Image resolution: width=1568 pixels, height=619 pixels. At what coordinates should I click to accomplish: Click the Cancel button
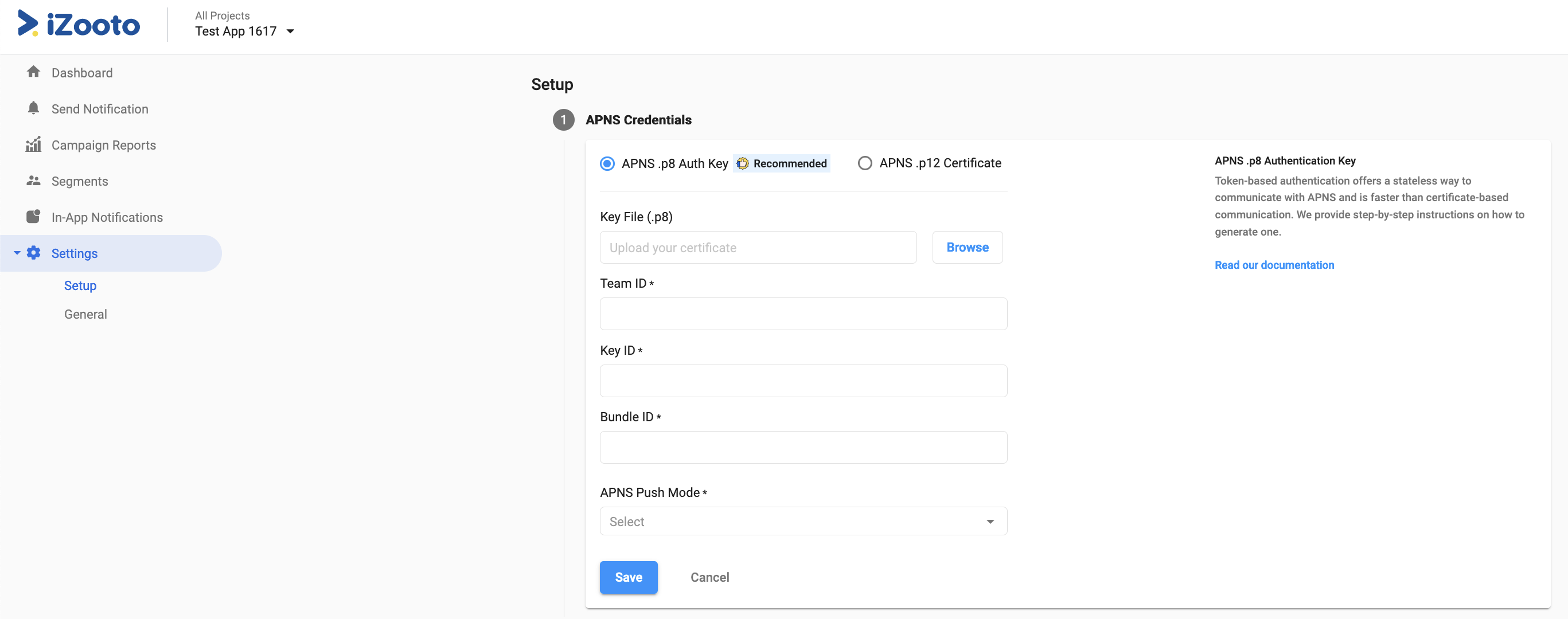click(x=709, y=577)
